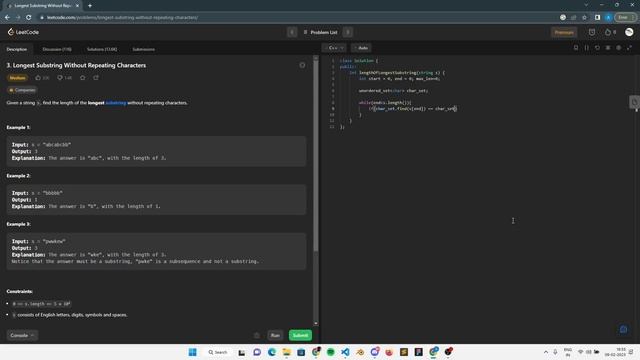This screenshot has height=360, width=640.
Task: Go to the previous problem arrow
Action: [292, 32]
